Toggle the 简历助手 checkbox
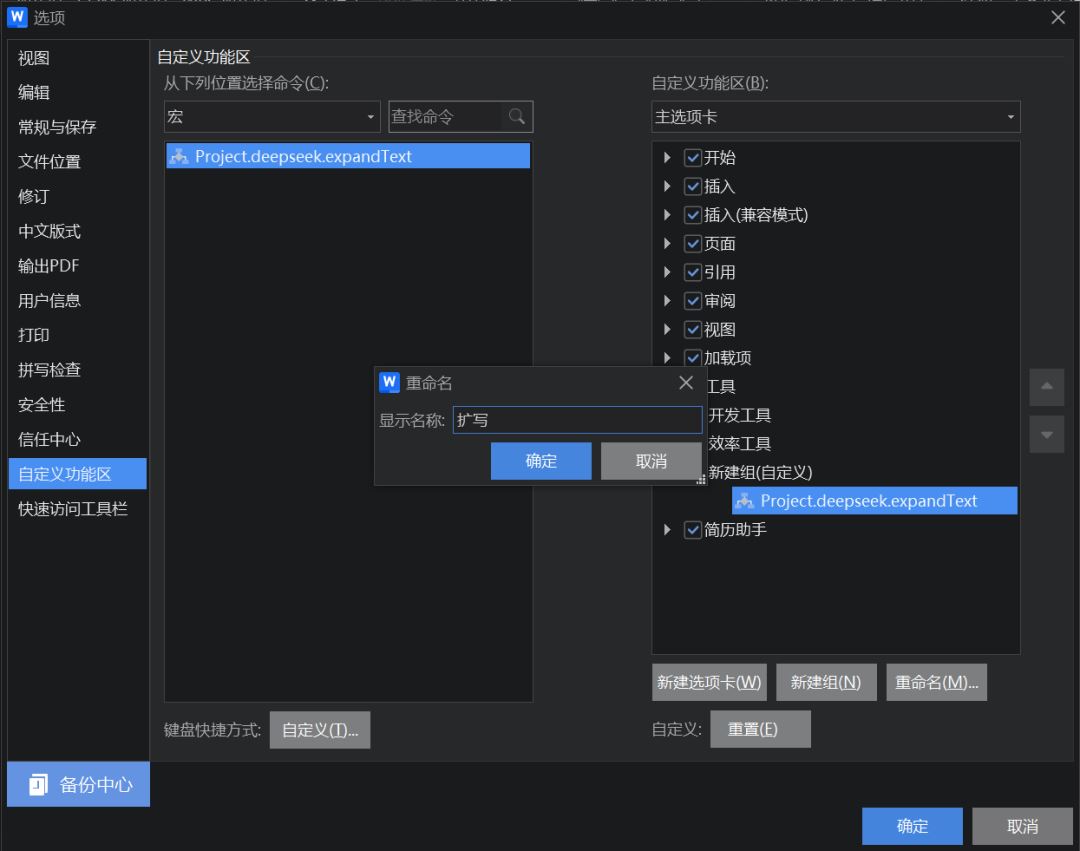The image size is (1080, 851). coord(693,529)
